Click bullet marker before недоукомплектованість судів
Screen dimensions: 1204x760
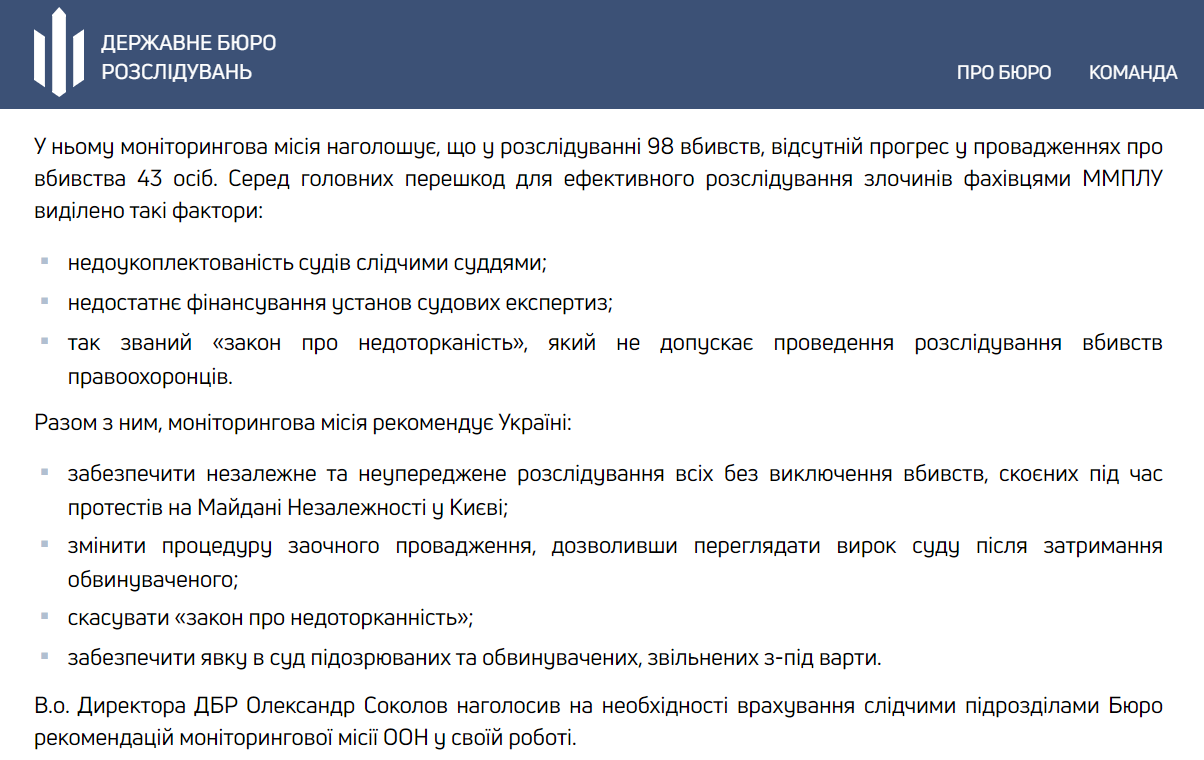(45, 262)
